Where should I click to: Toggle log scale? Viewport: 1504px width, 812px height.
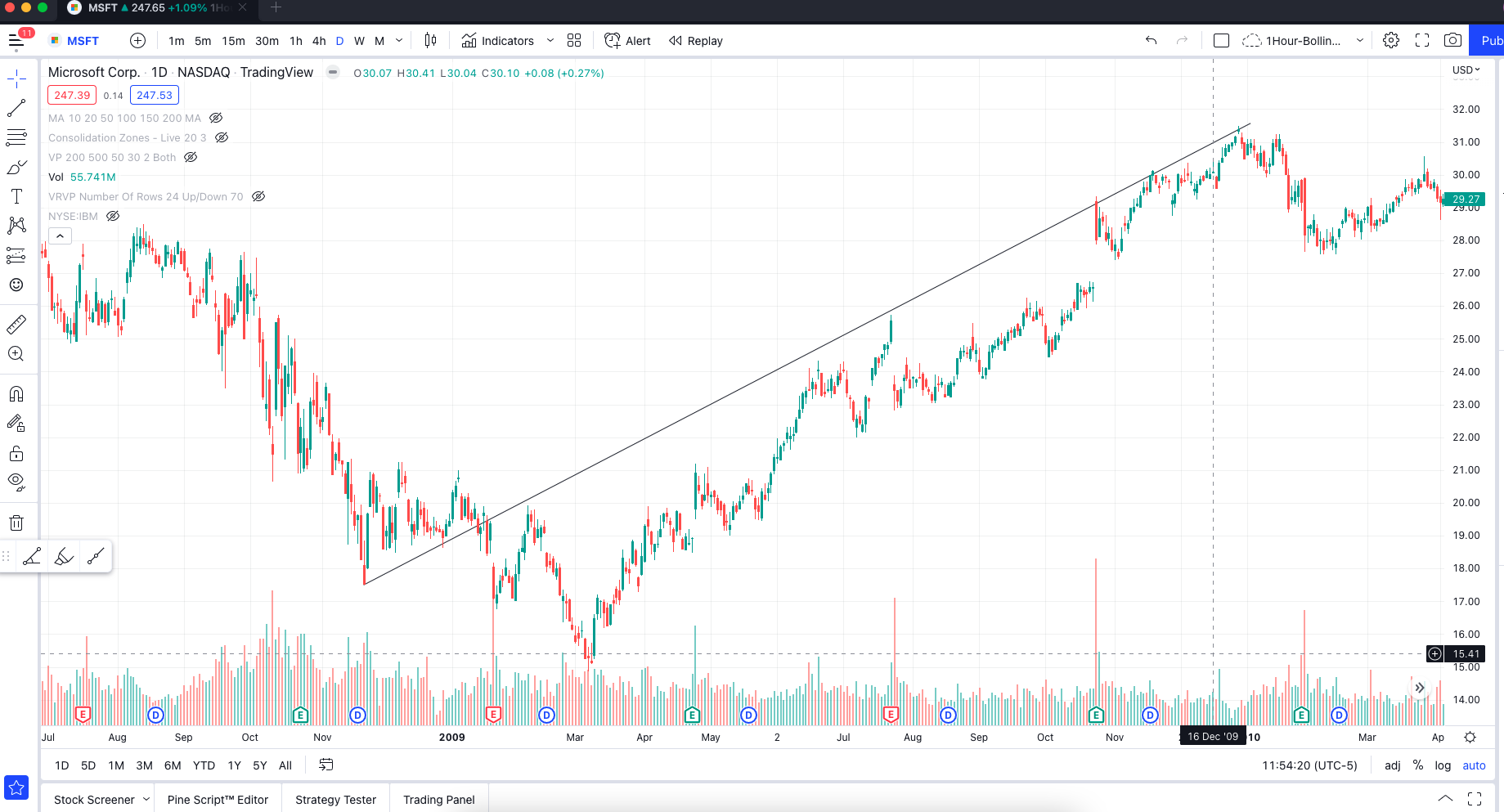tap(1443, 765)
